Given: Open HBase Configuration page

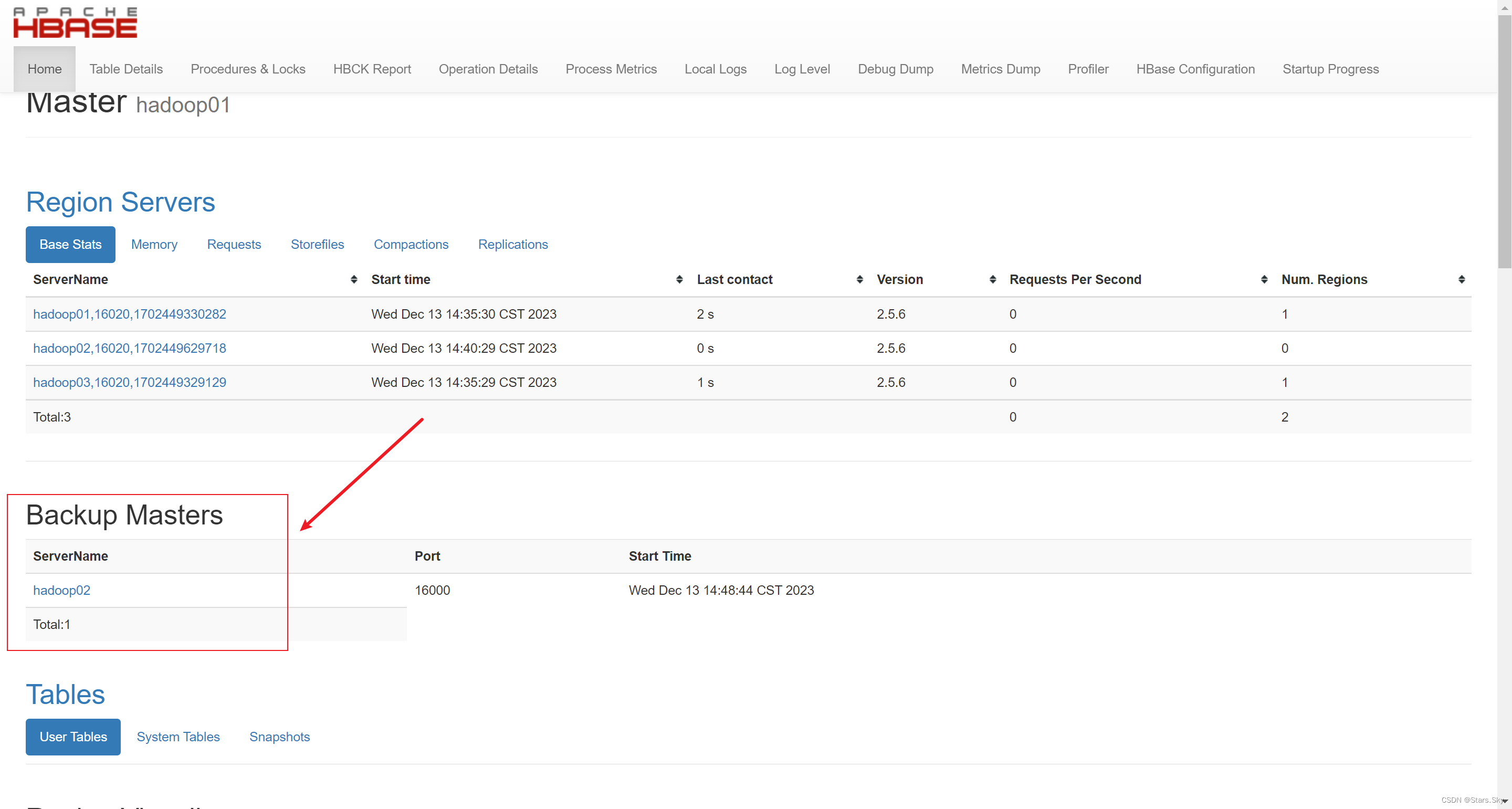Looking at the screenshot, I should point(1195,69).
